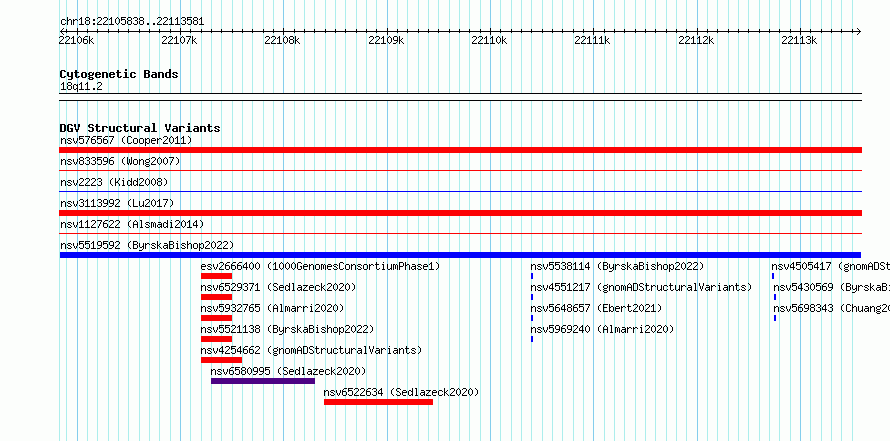Image resolution: width=890 pixels, height=441 pixels.
Task: Open the nsv833596 (Wong2007) variant label
Action: click(x=120, y=161)
